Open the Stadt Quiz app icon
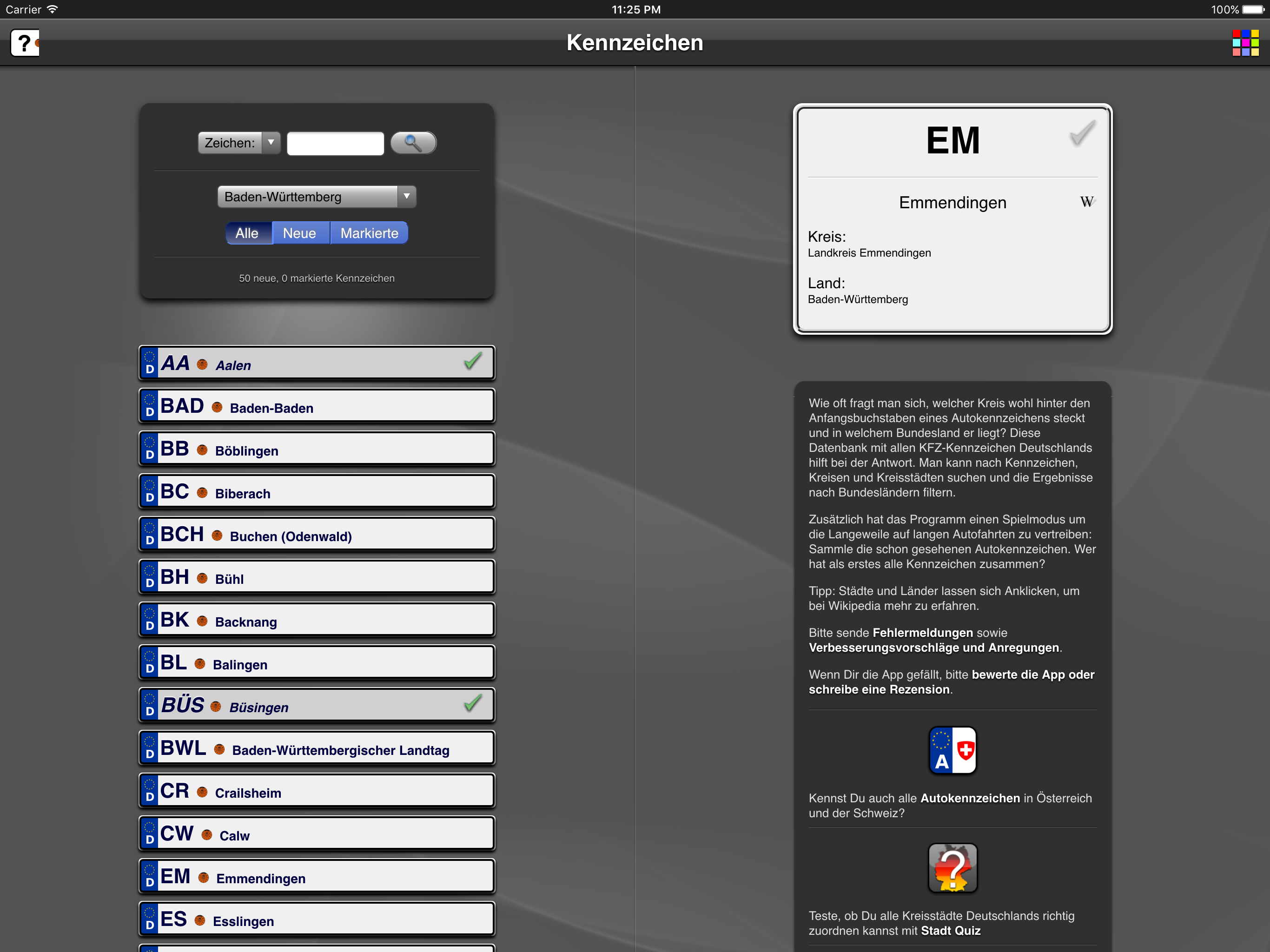This screenshot has height=952, width=1270. coord(952,867)
